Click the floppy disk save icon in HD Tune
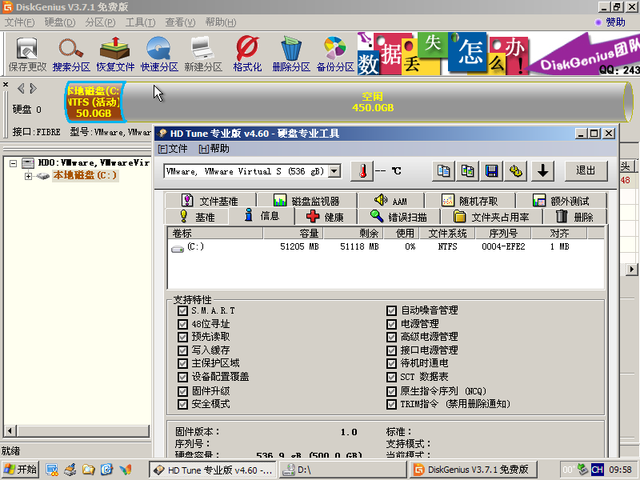This screenshot has width=640, height=480. pyautogui.click(x=492, y=171)
